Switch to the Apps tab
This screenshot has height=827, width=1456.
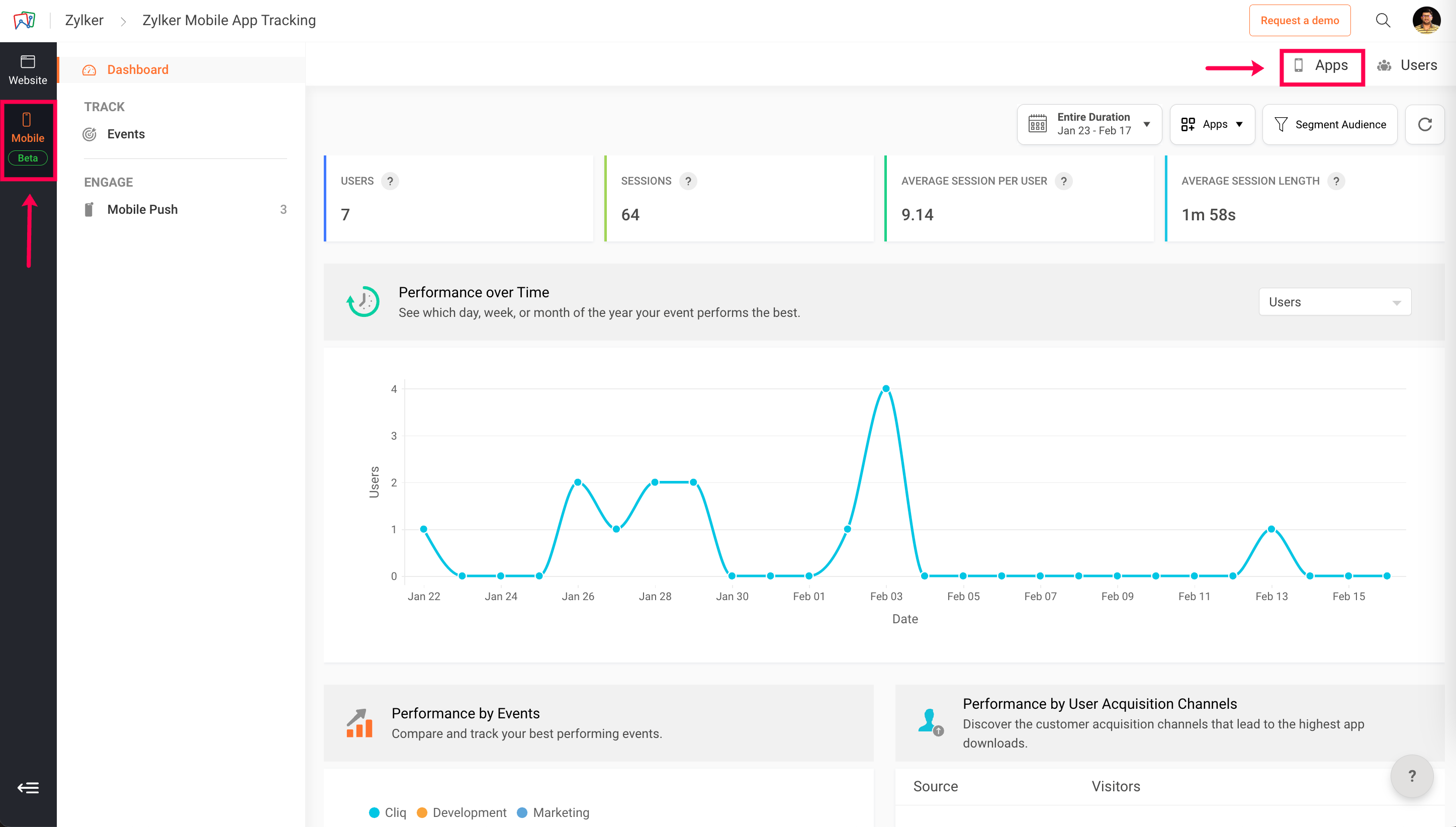(x=1322, y=66)
